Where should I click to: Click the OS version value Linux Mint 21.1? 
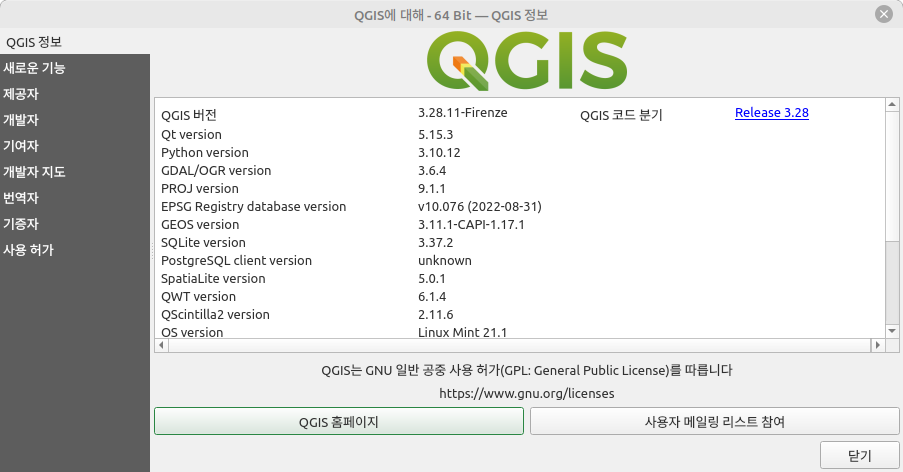tap(462, 332)
